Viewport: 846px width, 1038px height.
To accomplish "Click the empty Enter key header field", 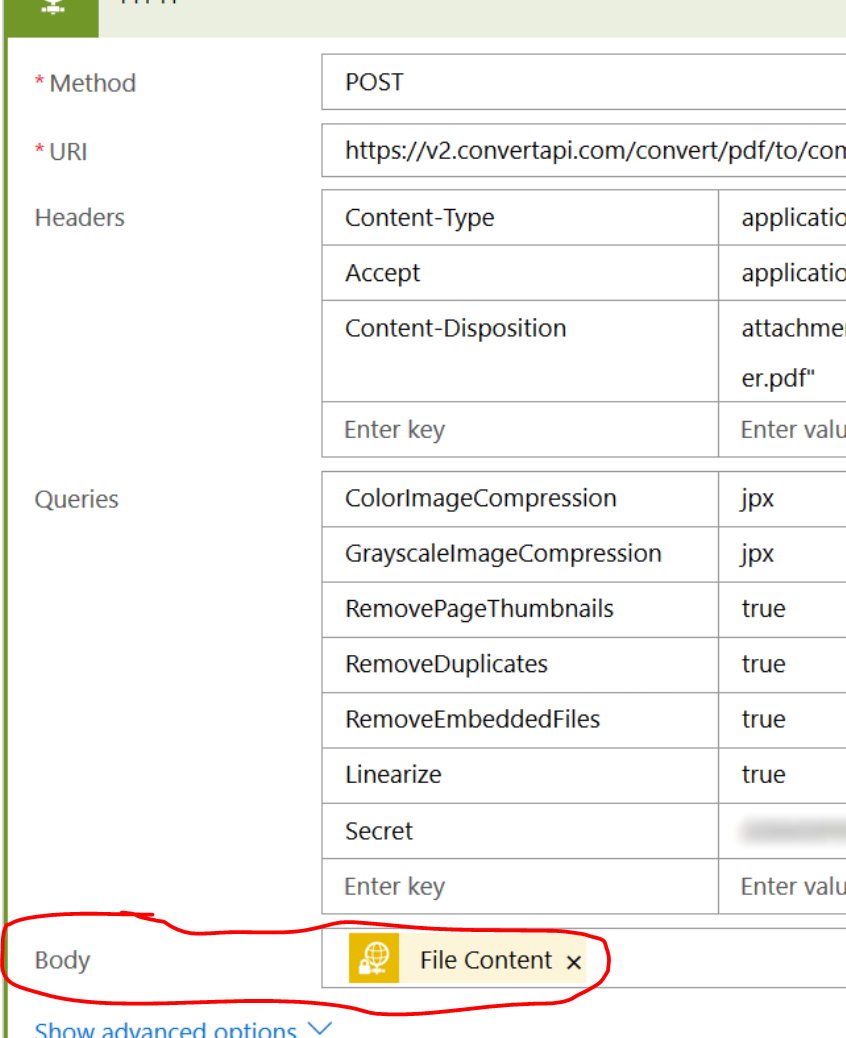I will coord(450,429).
